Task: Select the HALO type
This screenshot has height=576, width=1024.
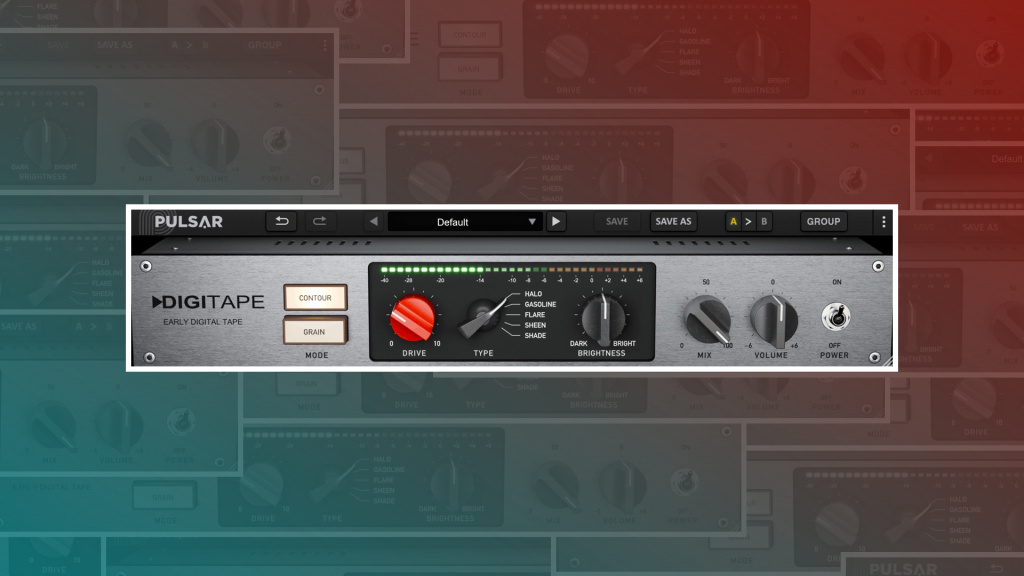Action: 533,294
